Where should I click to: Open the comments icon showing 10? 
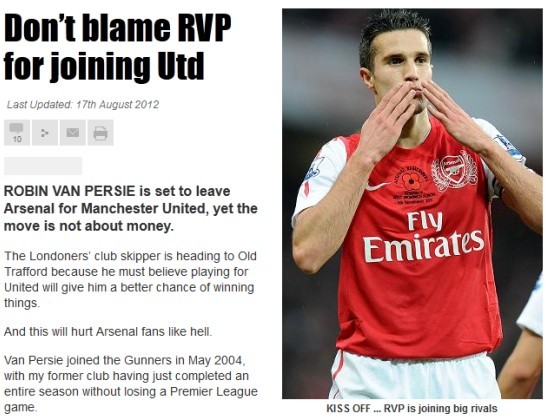click(x=17, y=133)
